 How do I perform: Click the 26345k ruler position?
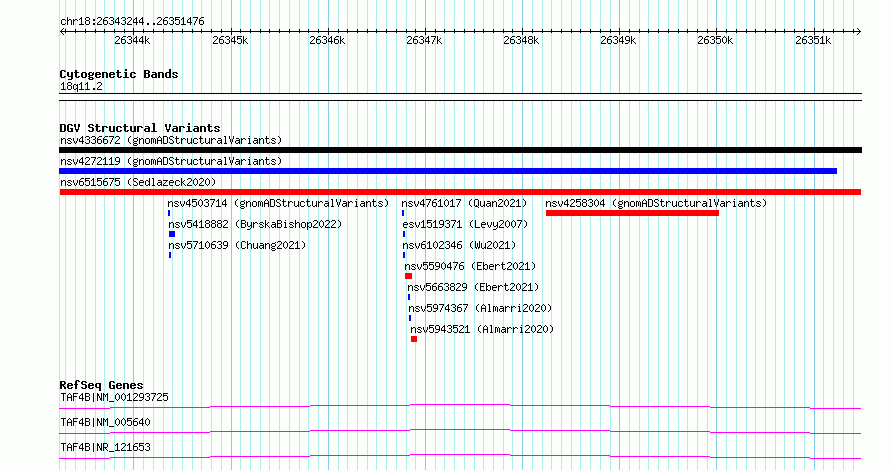tap(230, 40)
